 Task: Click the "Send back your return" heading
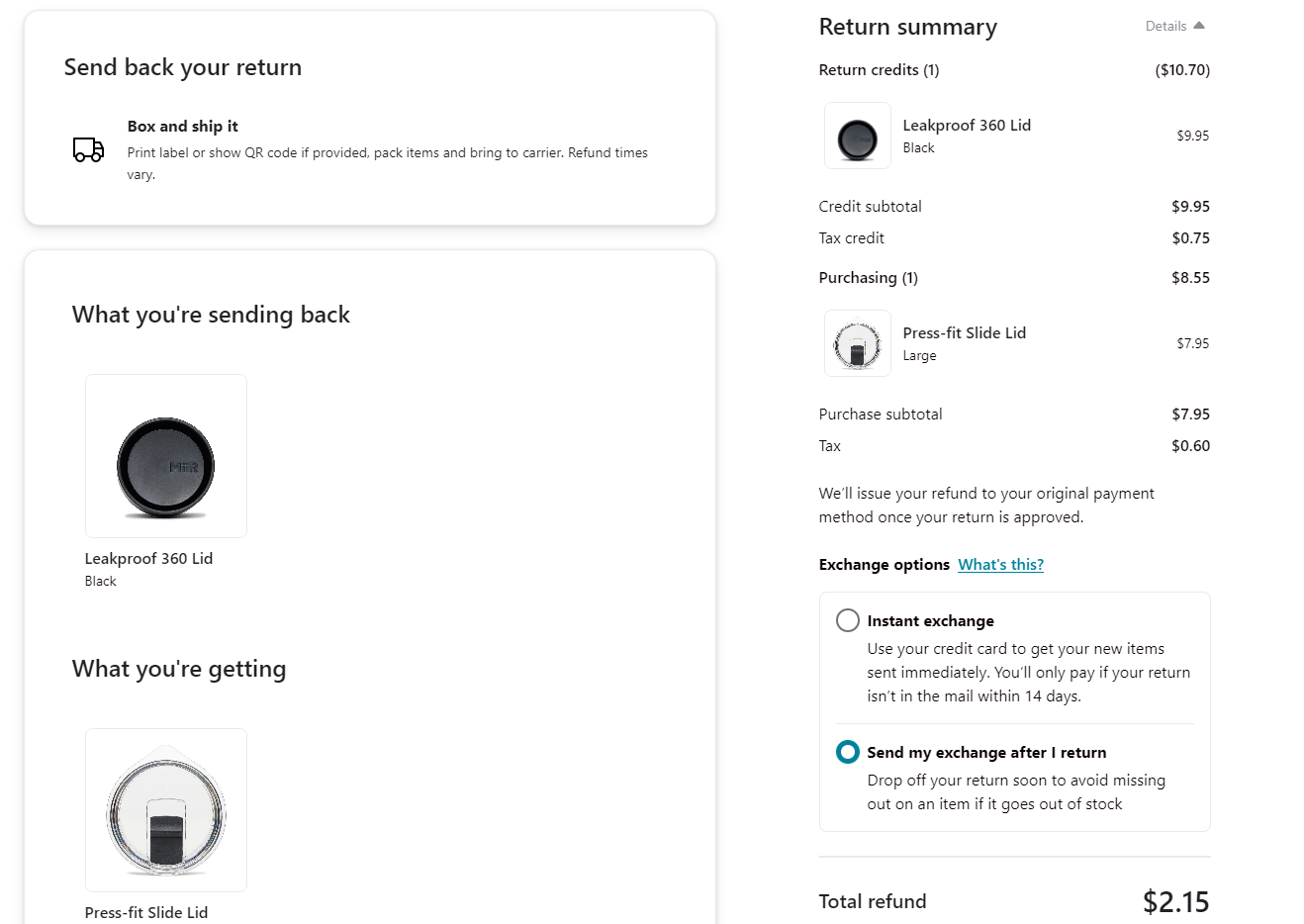[183, 67]
